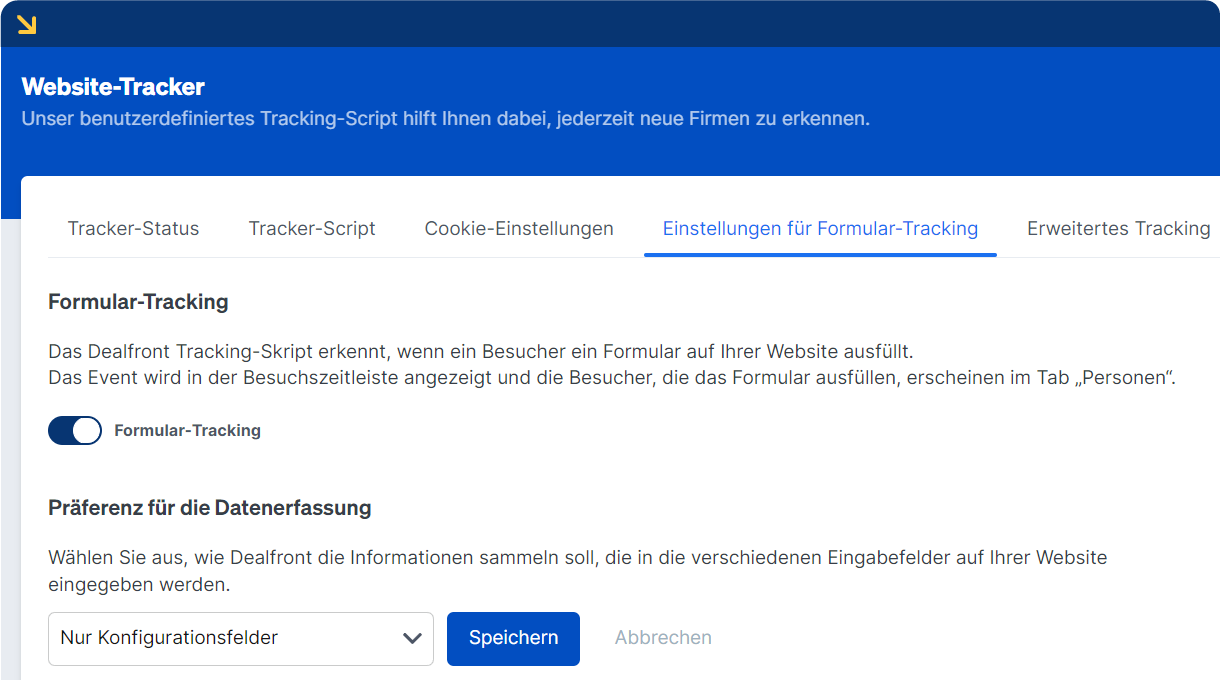Image resolution: width=1220 pixels, height=680 pixels.
Task: Go to Cookie-Einstellungen
Action: tap(520, 228)
